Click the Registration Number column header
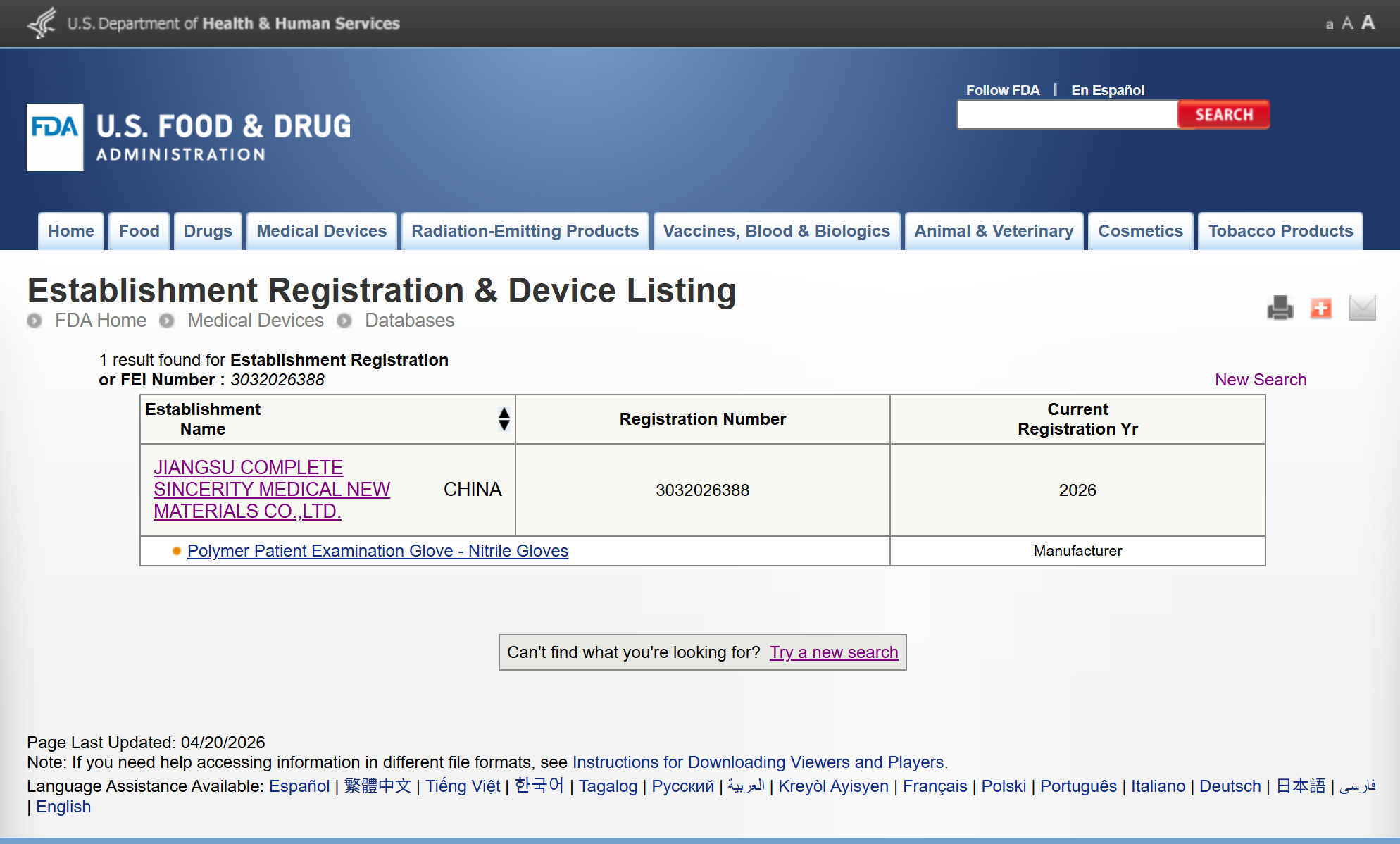Screen dimensions: 1400x844 click(x=703, y=419)
